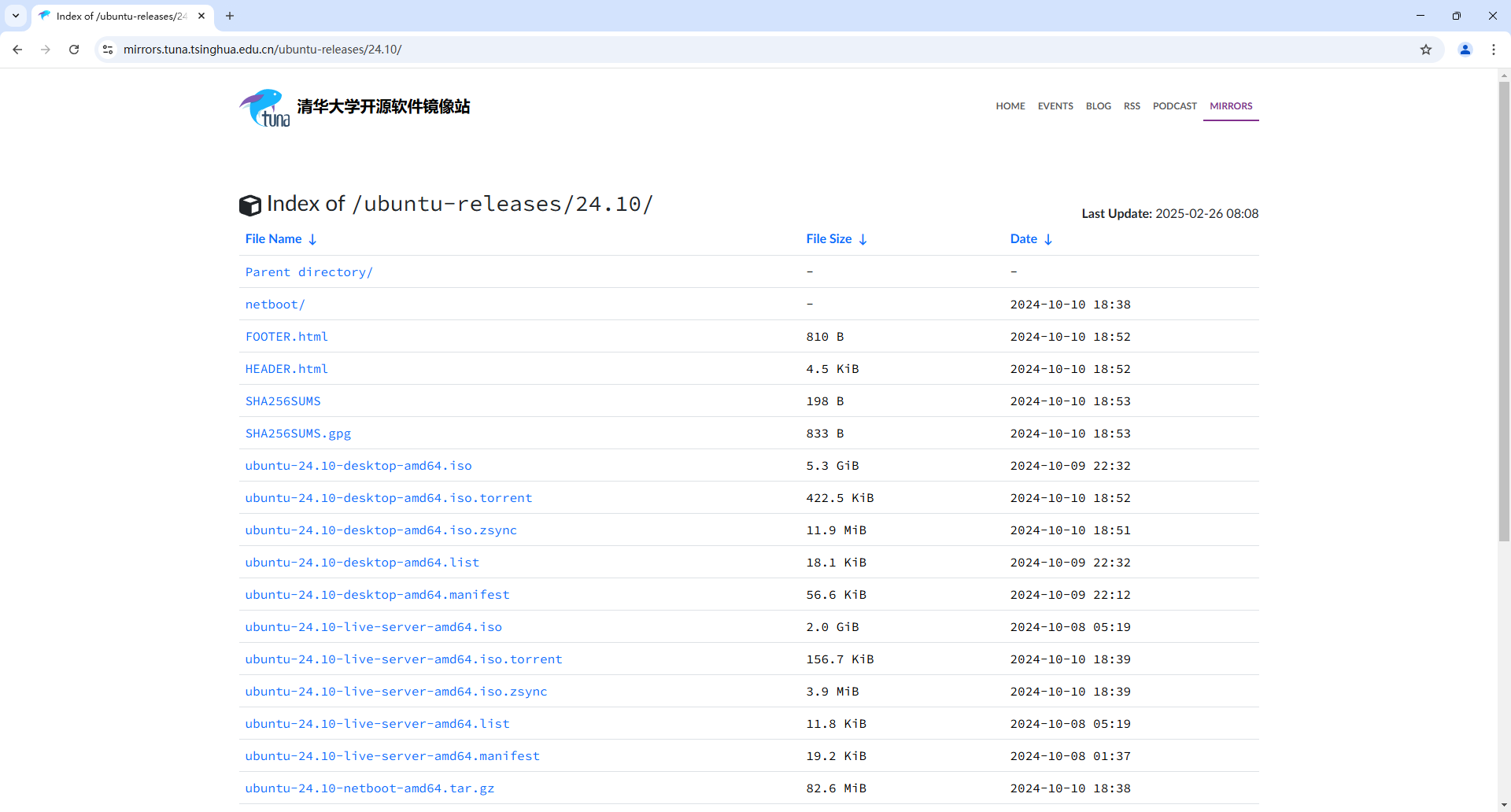Screen dimensions: 1511x812
Task: Click the forward navigation arrow
Action: pos(46,50)
